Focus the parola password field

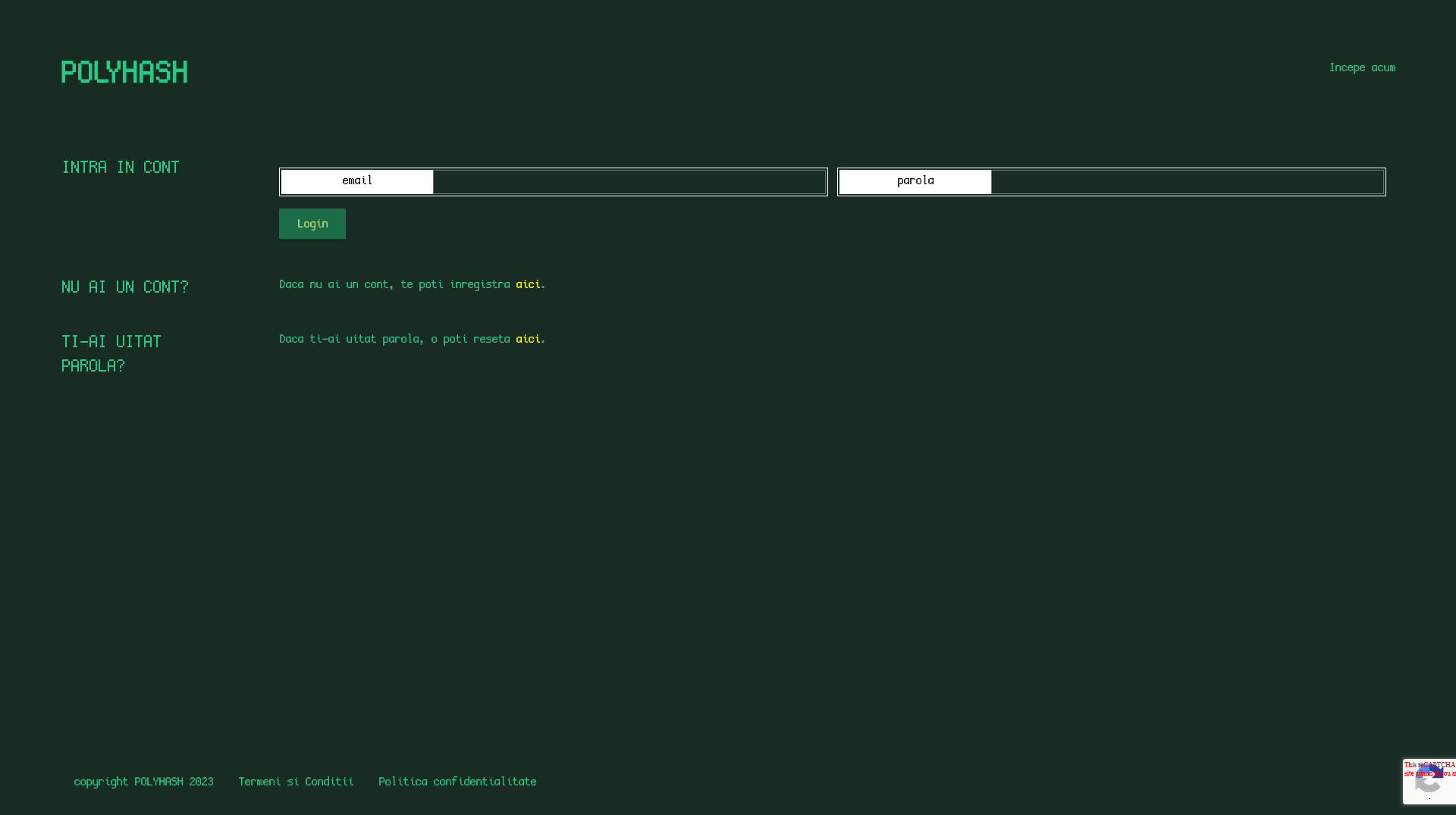1187,182
